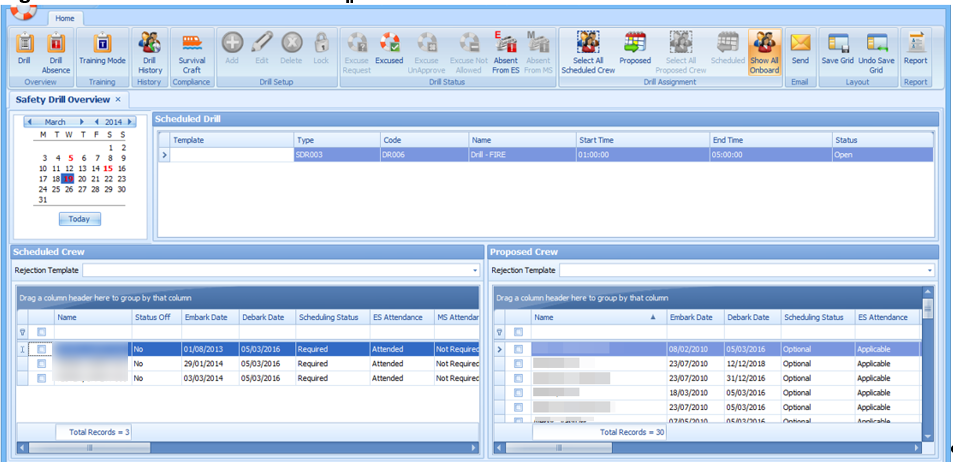Viewport: 953px width, 462px height.
Task: Go to next year in calendar
Action: (x=129, y=122)
